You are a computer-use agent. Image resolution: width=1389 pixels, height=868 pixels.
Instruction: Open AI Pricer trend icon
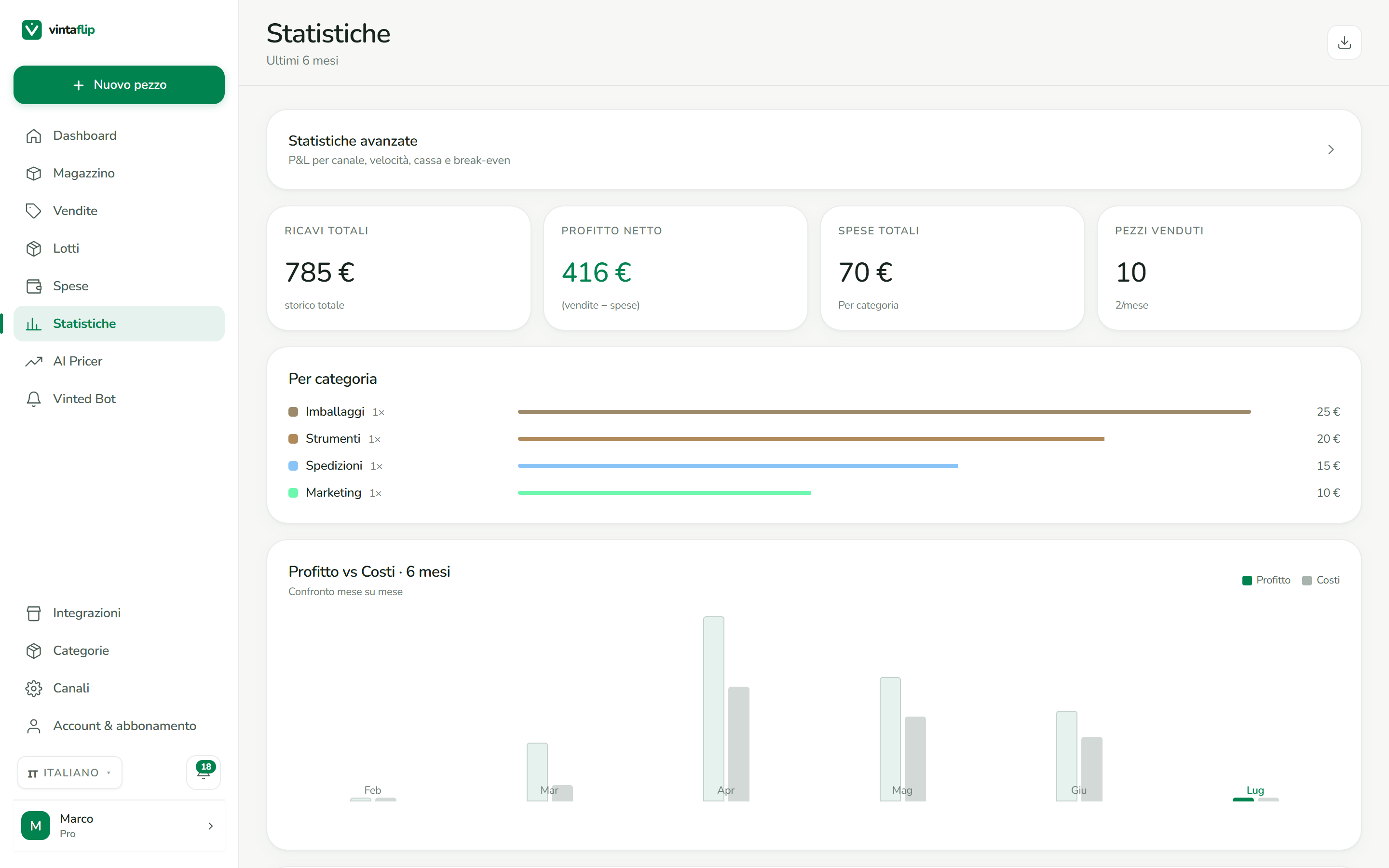click(34, 361)
